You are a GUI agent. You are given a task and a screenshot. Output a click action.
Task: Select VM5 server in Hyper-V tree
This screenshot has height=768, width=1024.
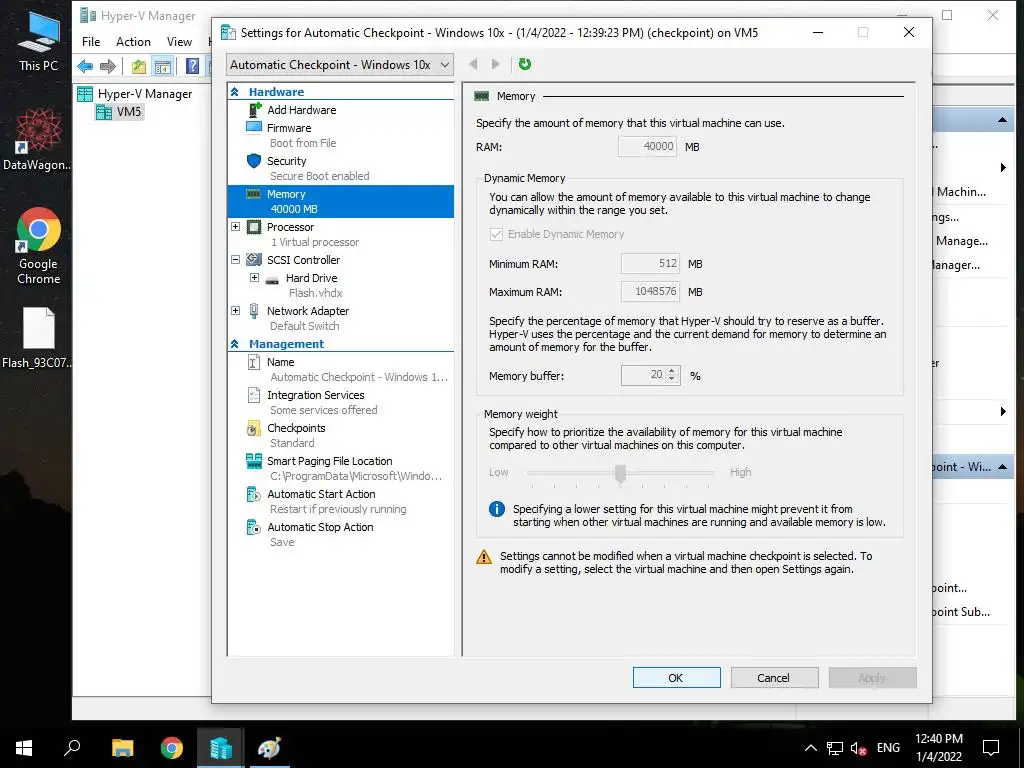[x=119, y=112]
